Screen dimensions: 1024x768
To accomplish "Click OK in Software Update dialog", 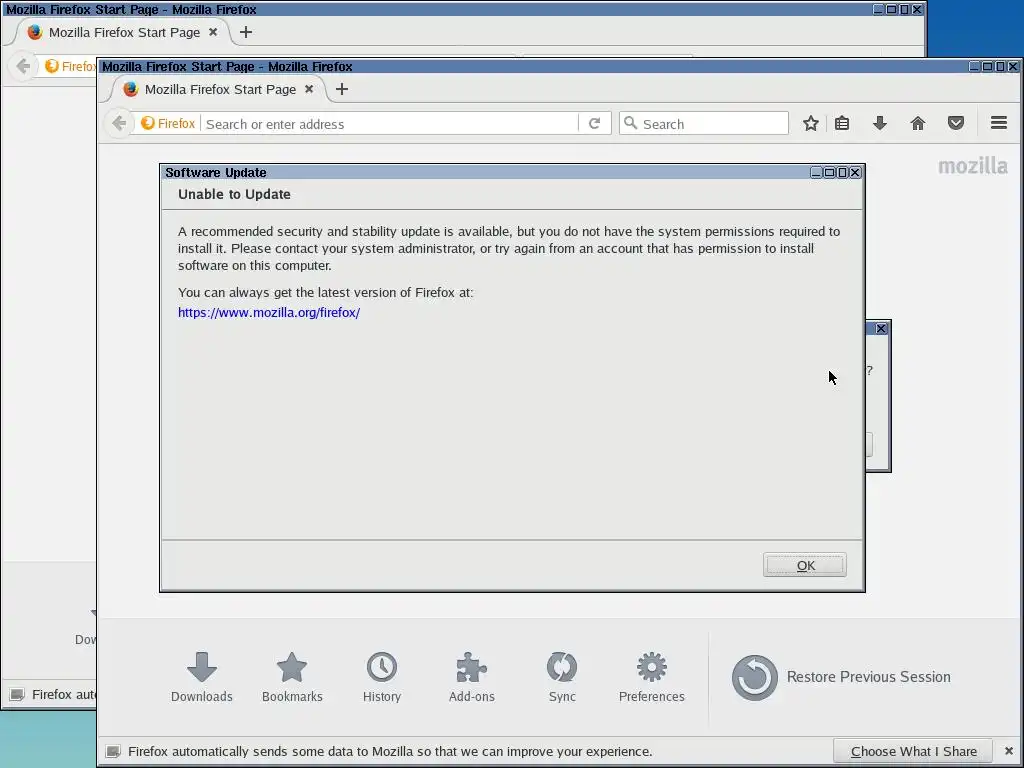I will point(805,565).
